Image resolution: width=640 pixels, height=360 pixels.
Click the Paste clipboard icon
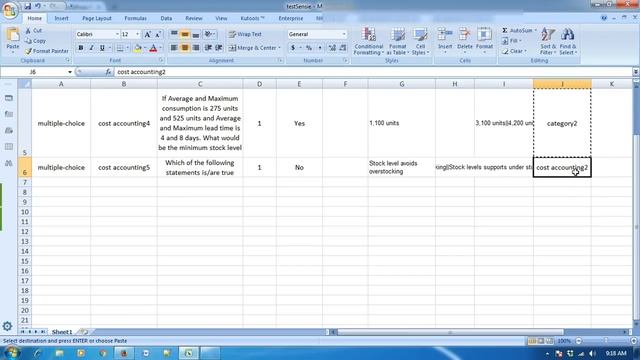13,35
